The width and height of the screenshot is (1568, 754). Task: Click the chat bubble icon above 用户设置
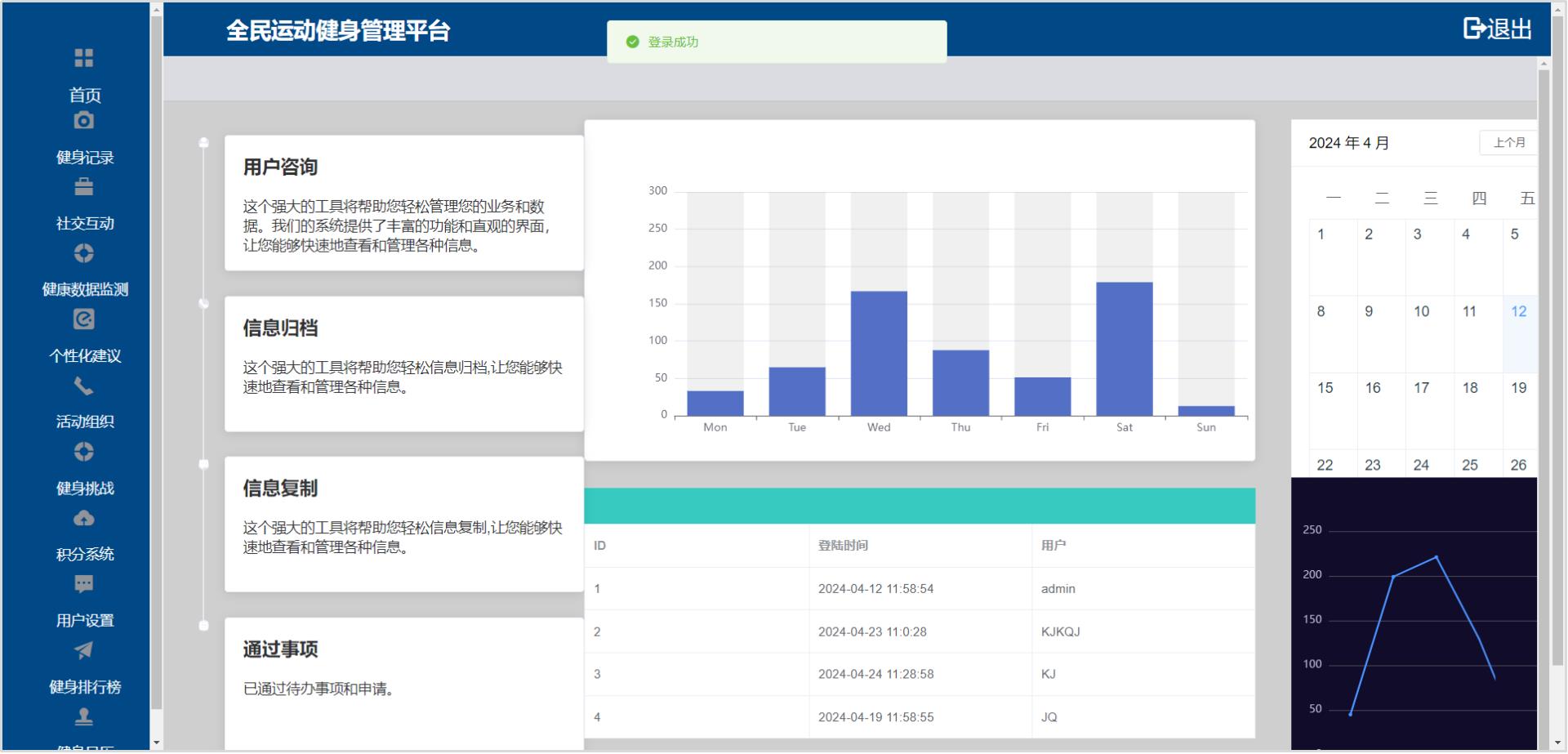tap(84, 584)
